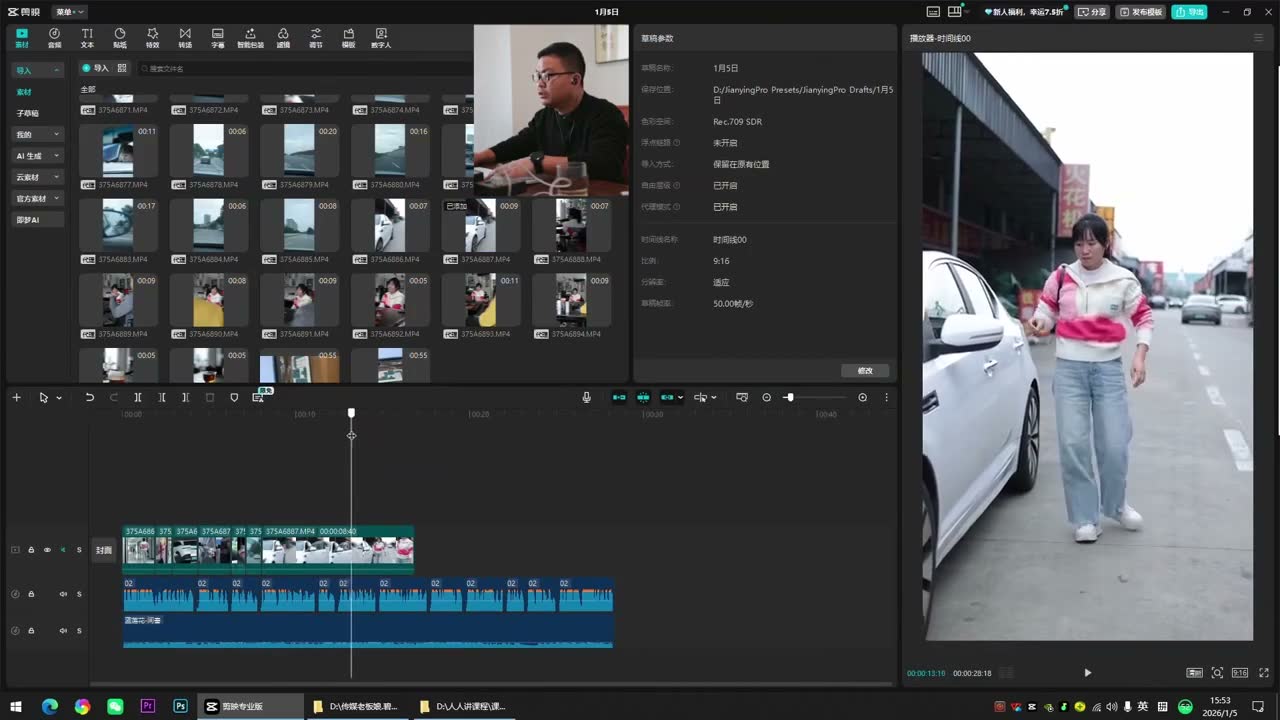Open the 特效 (effects) panel icon
Viewport: 1280px width, 720px height.
pos(152,38)
